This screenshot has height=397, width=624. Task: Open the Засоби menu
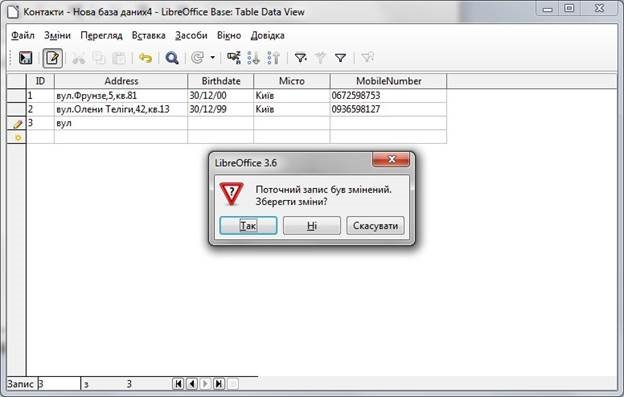click(191, 35)
